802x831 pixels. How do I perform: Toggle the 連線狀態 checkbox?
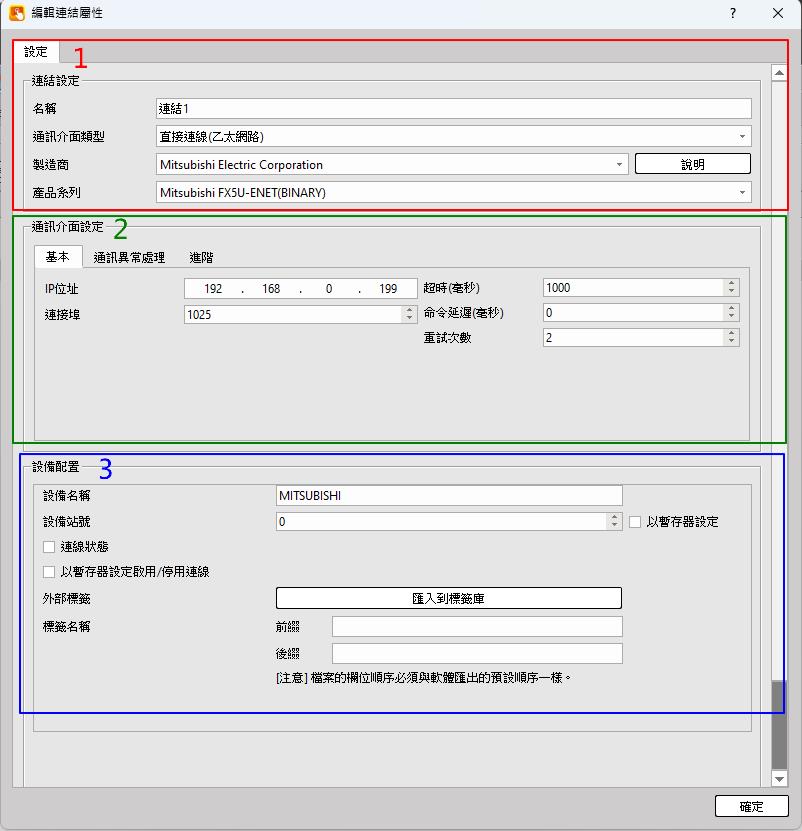coord(49,547)
